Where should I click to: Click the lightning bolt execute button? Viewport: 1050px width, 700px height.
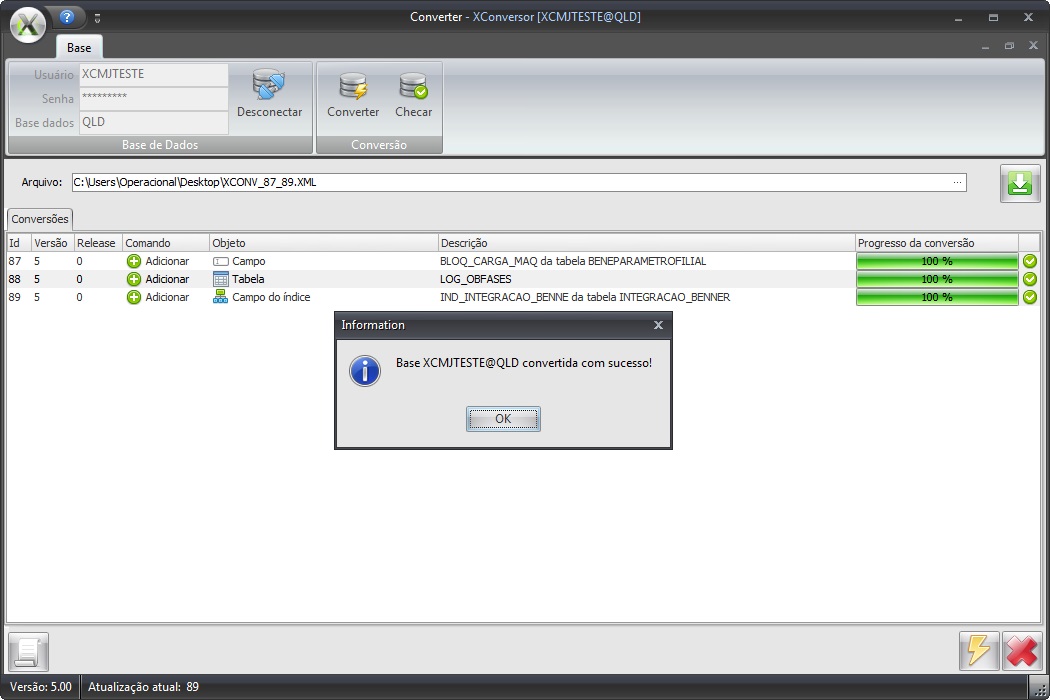pos(979,651)
